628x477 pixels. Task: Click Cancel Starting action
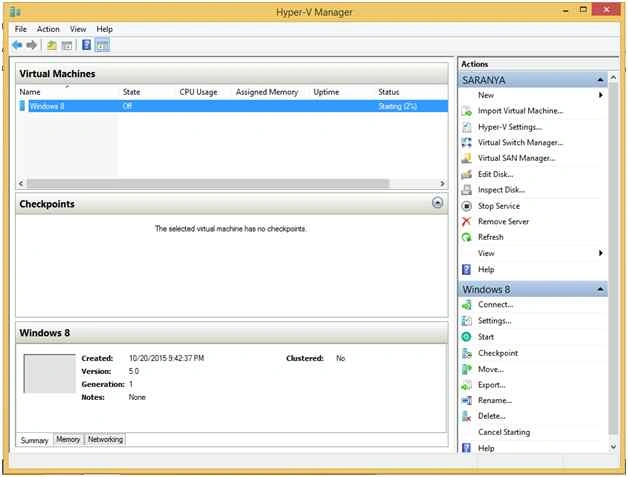(504, 432)
